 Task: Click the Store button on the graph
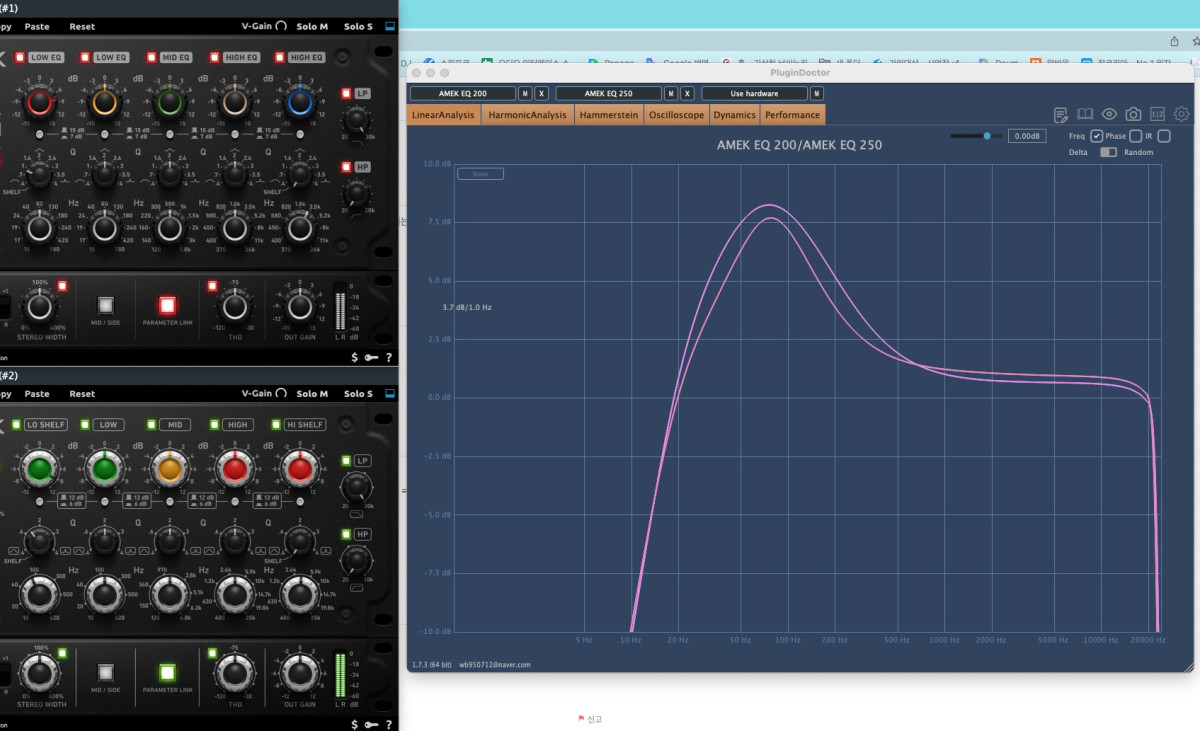(x=480, y=174)
